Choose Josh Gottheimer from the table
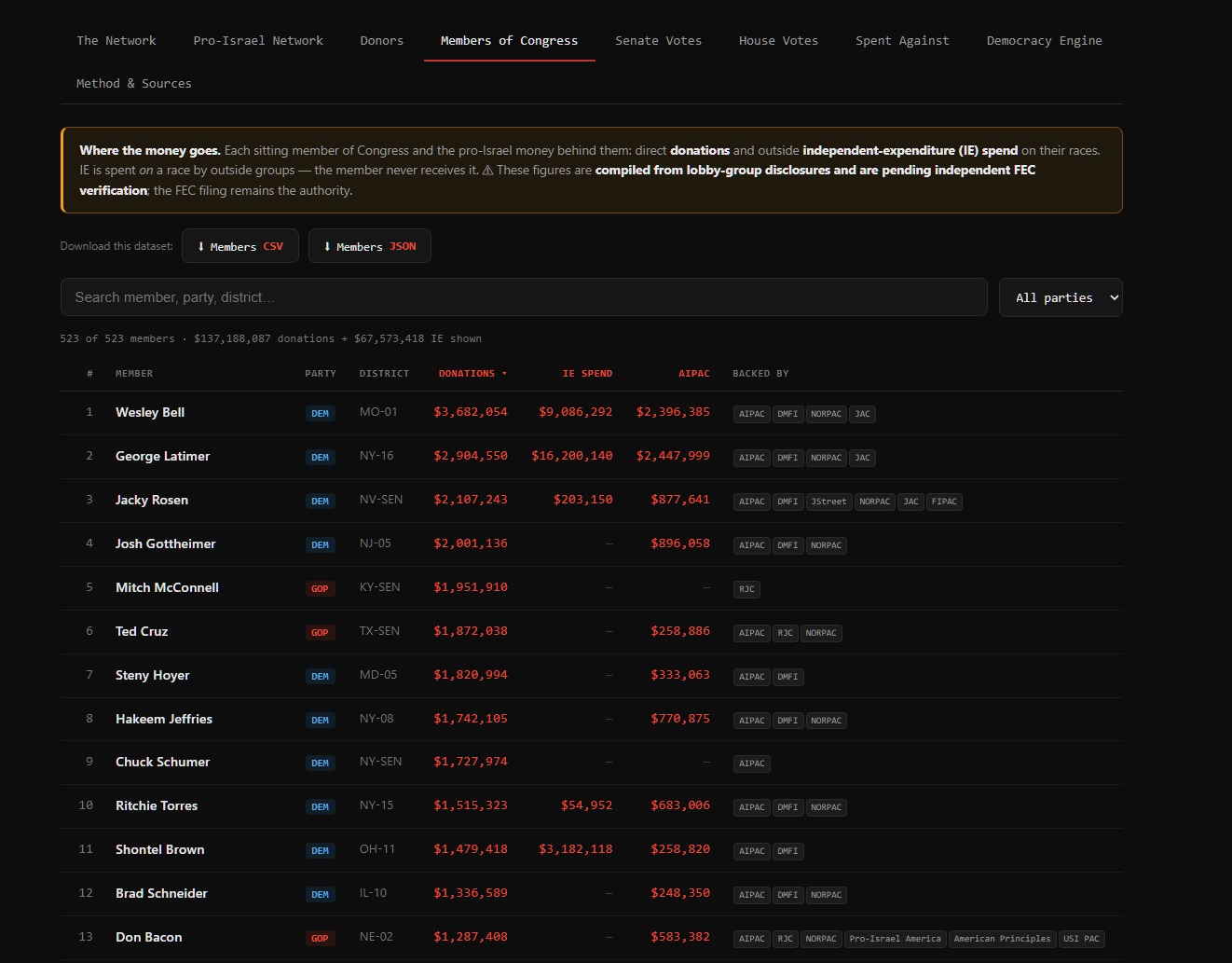This screenshot has height=963, width=1232. [166, 543]
